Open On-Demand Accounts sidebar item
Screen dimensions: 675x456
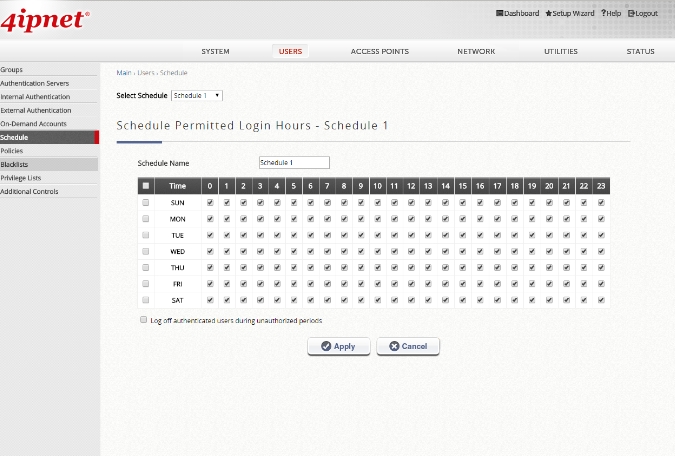pyautogui.click(x=33, y=123)
